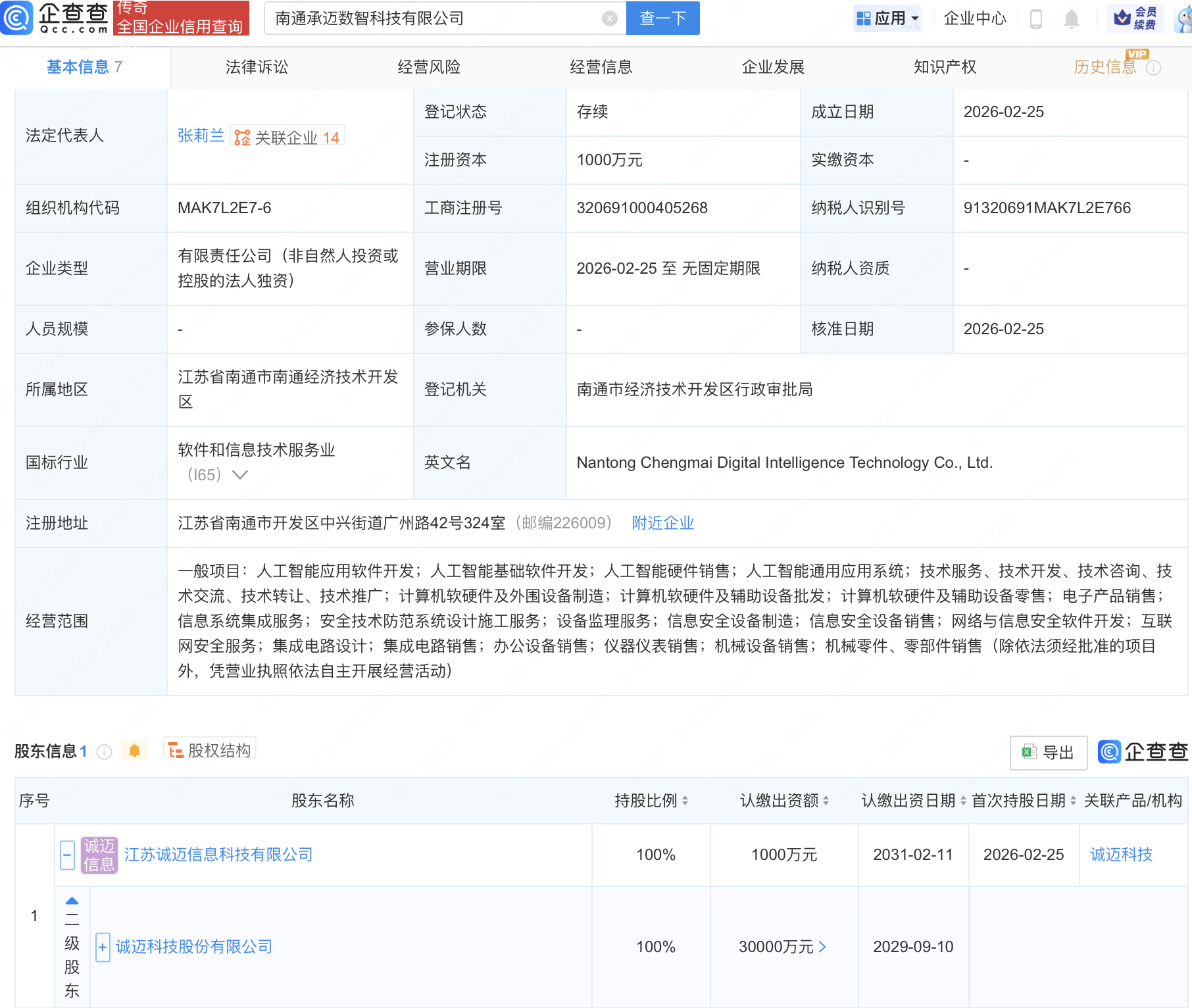Click the 企查查 QCC logo icon

18,18
